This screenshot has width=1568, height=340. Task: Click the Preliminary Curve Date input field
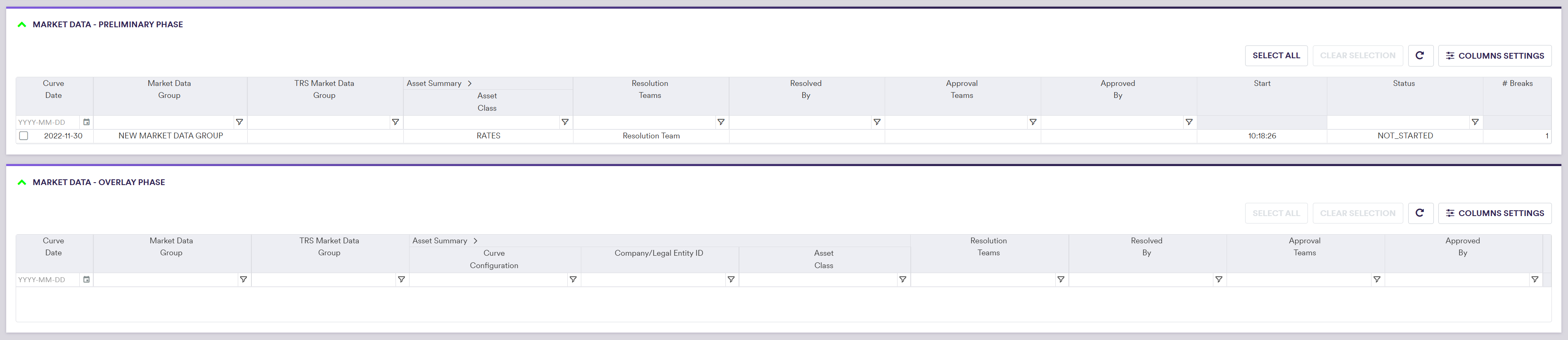tap(47, 122)
